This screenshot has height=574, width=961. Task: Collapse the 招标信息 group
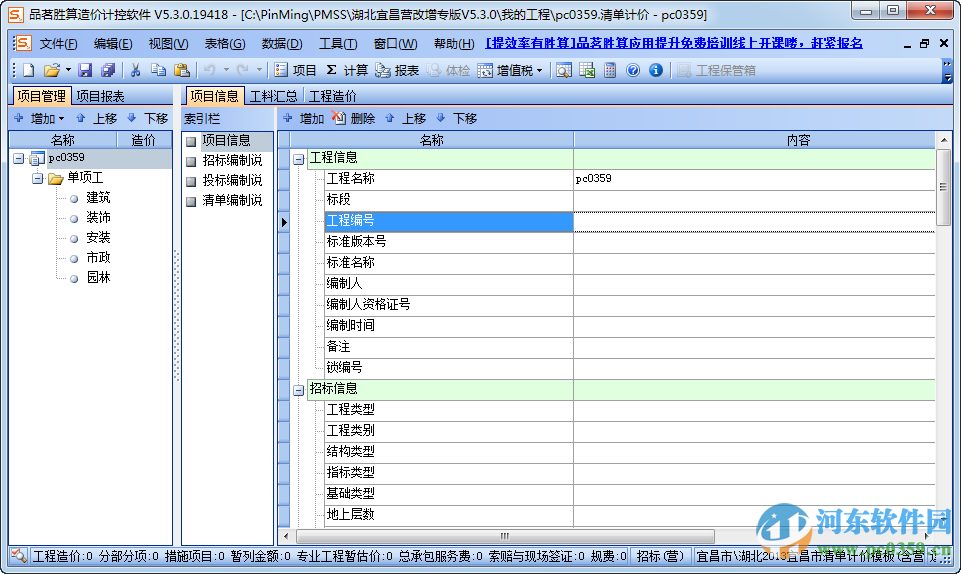click(298, 390)
